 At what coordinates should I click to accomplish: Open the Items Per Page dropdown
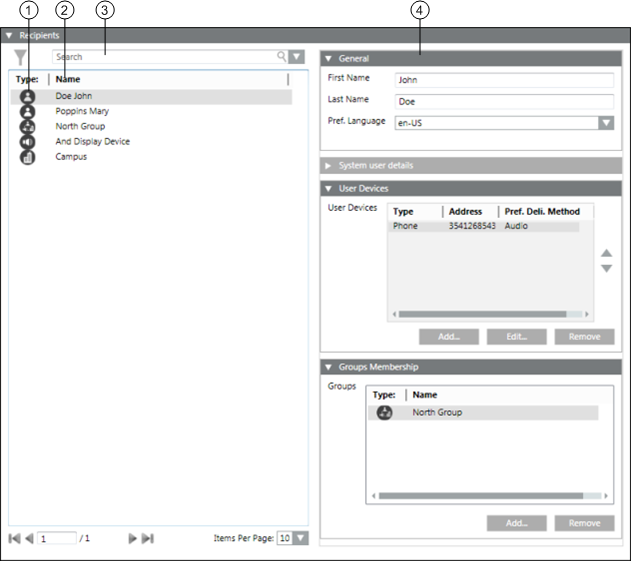(x=300, y=538)
